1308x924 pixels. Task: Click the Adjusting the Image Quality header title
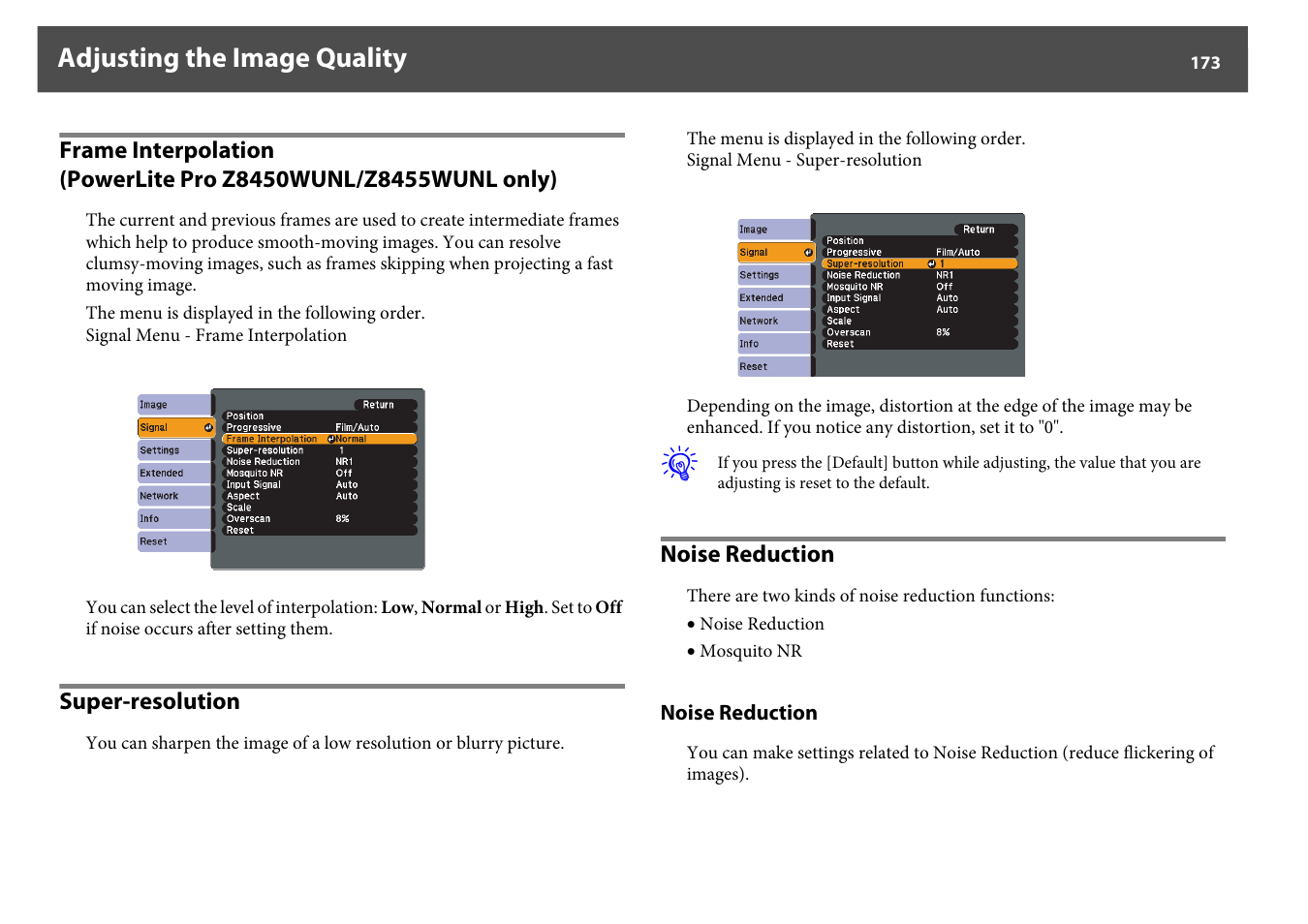coord(233,58)
